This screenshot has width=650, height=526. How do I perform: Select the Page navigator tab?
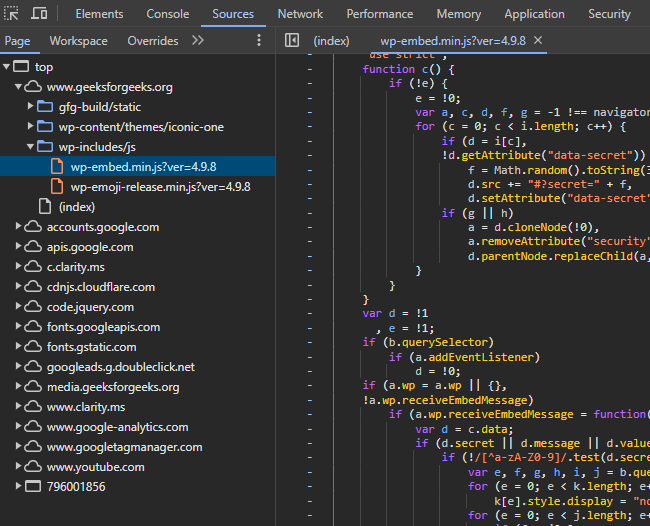pos(17,41)
